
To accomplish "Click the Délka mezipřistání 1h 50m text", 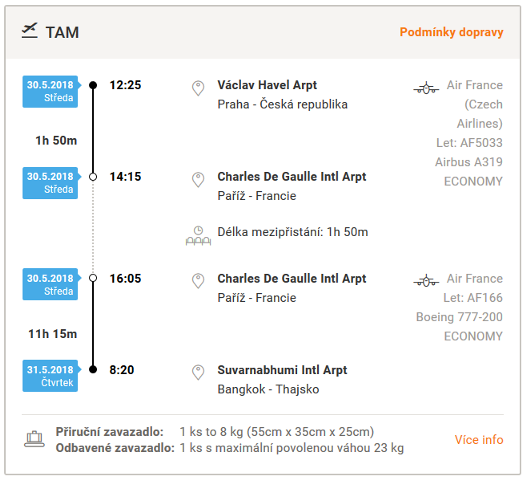I will click(x=293, y=232).
